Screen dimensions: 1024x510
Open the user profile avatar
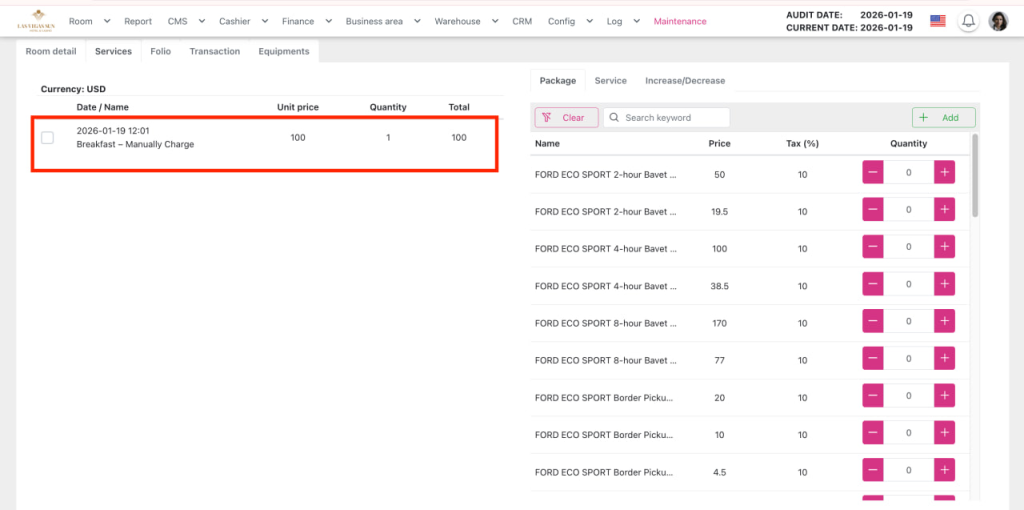pyautogui.click(x=998, y=21)
